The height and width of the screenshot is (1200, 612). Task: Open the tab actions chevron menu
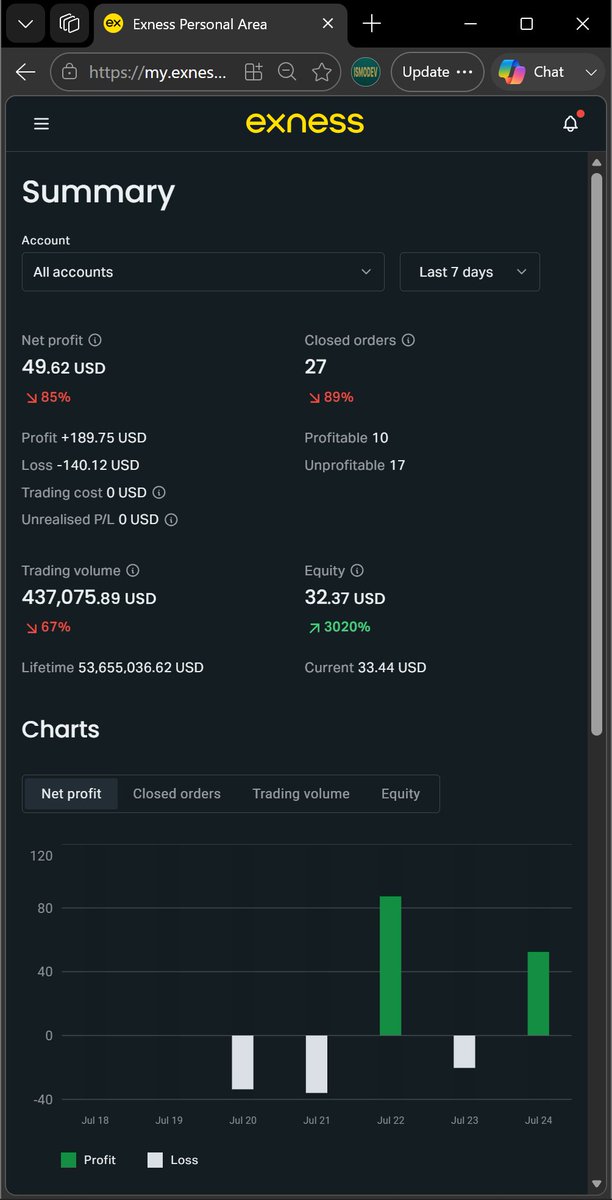coord(25,23)
